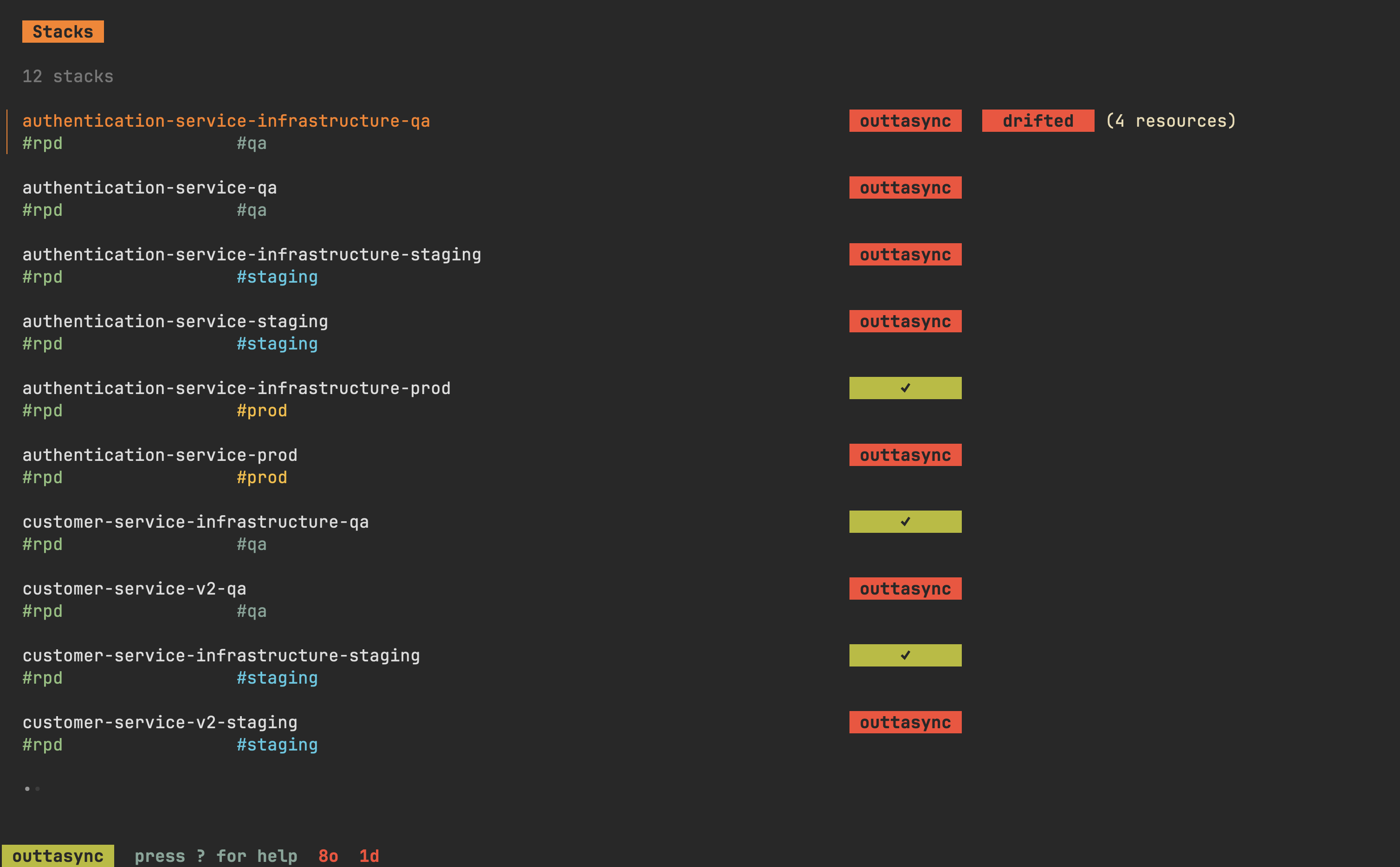Click the 'press ? for help' hint
Image resolution: width=1400 pixels, height=867 pixels.
pyautogui.click(x=215, y=856)
